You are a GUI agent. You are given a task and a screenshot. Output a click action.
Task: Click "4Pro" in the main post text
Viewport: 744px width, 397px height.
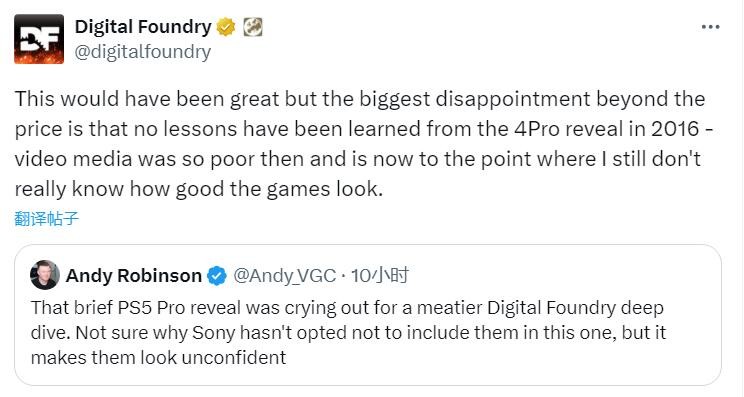click(537, 129)
